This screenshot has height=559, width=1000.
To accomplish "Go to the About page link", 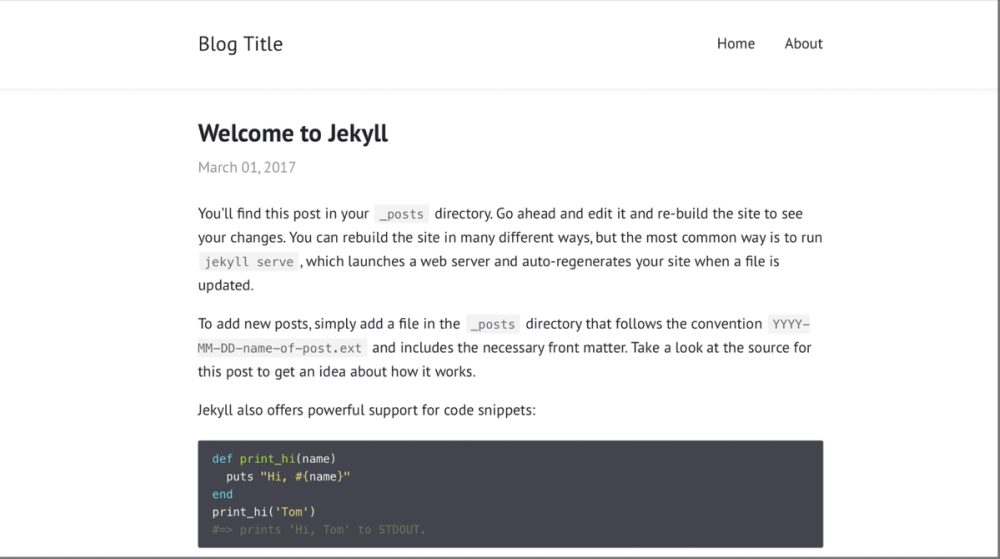I will click(x=803, y=44).
